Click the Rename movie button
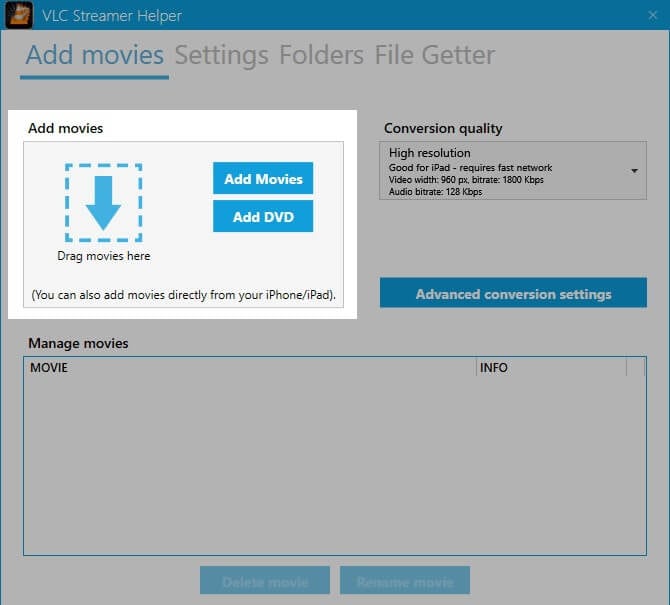 click(404, 581)
